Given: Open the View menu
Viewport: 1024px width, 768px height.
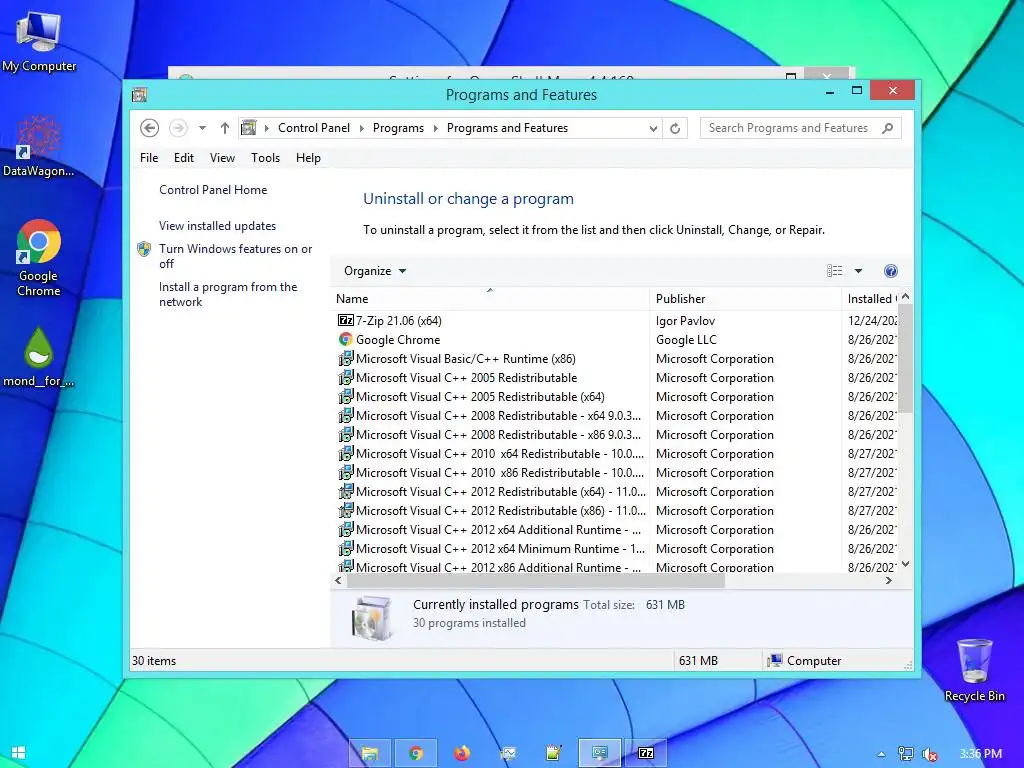Looking at the screenshot, I should point(222,158).
